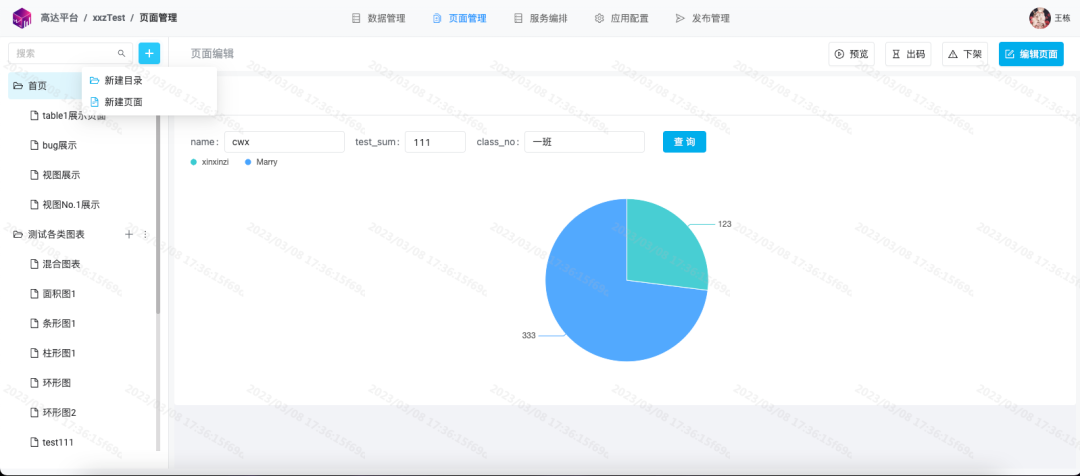The height and width of the screenshot is (476, 1080).
Task: Click the 预览 button
Action: click(x=851, y=54)
